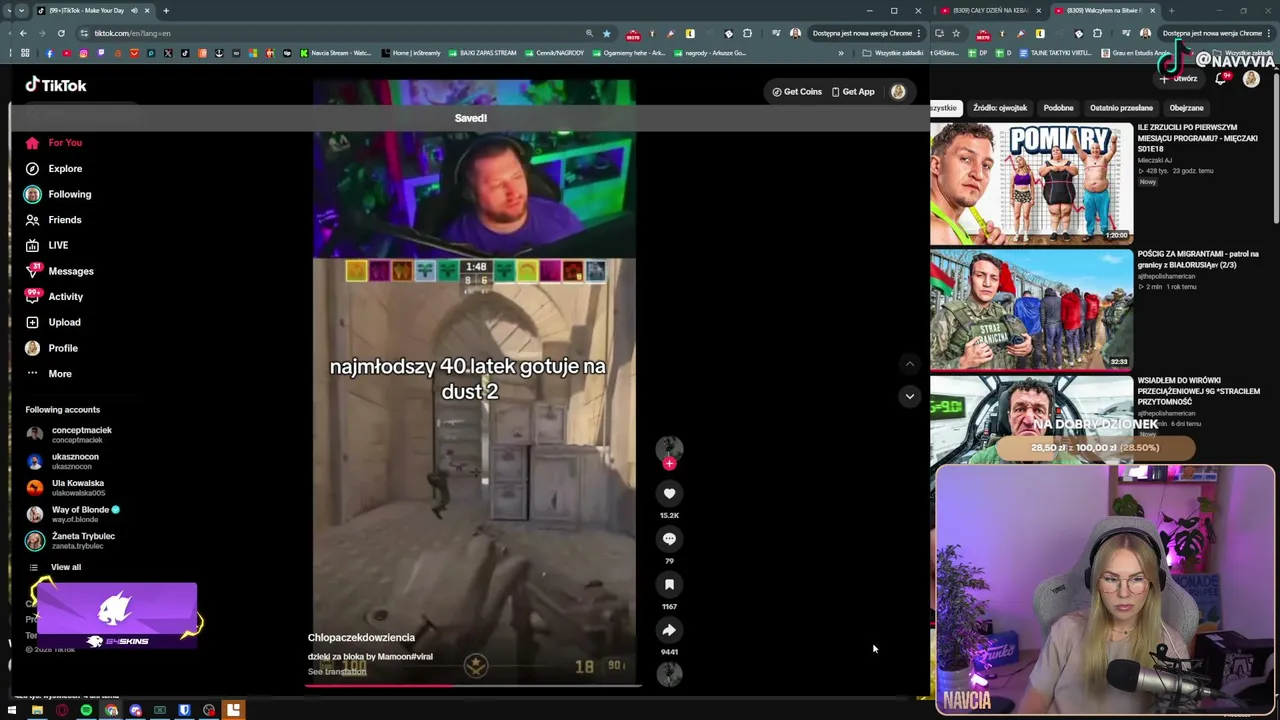Open Żaneta Trybulec's account
This screenshot has height=720, width=1280.
click(71, 541)
